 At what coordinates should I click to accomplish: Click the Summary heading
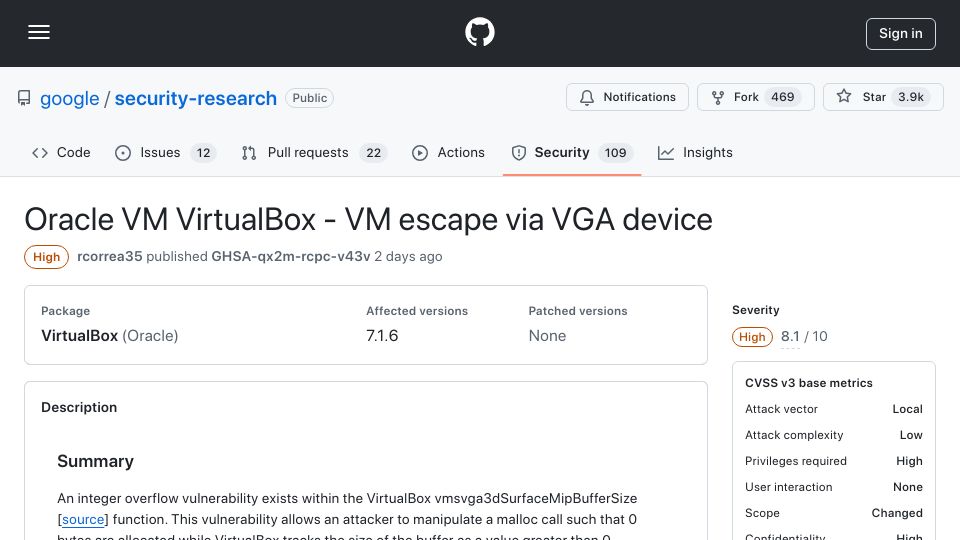coord(96,461)
